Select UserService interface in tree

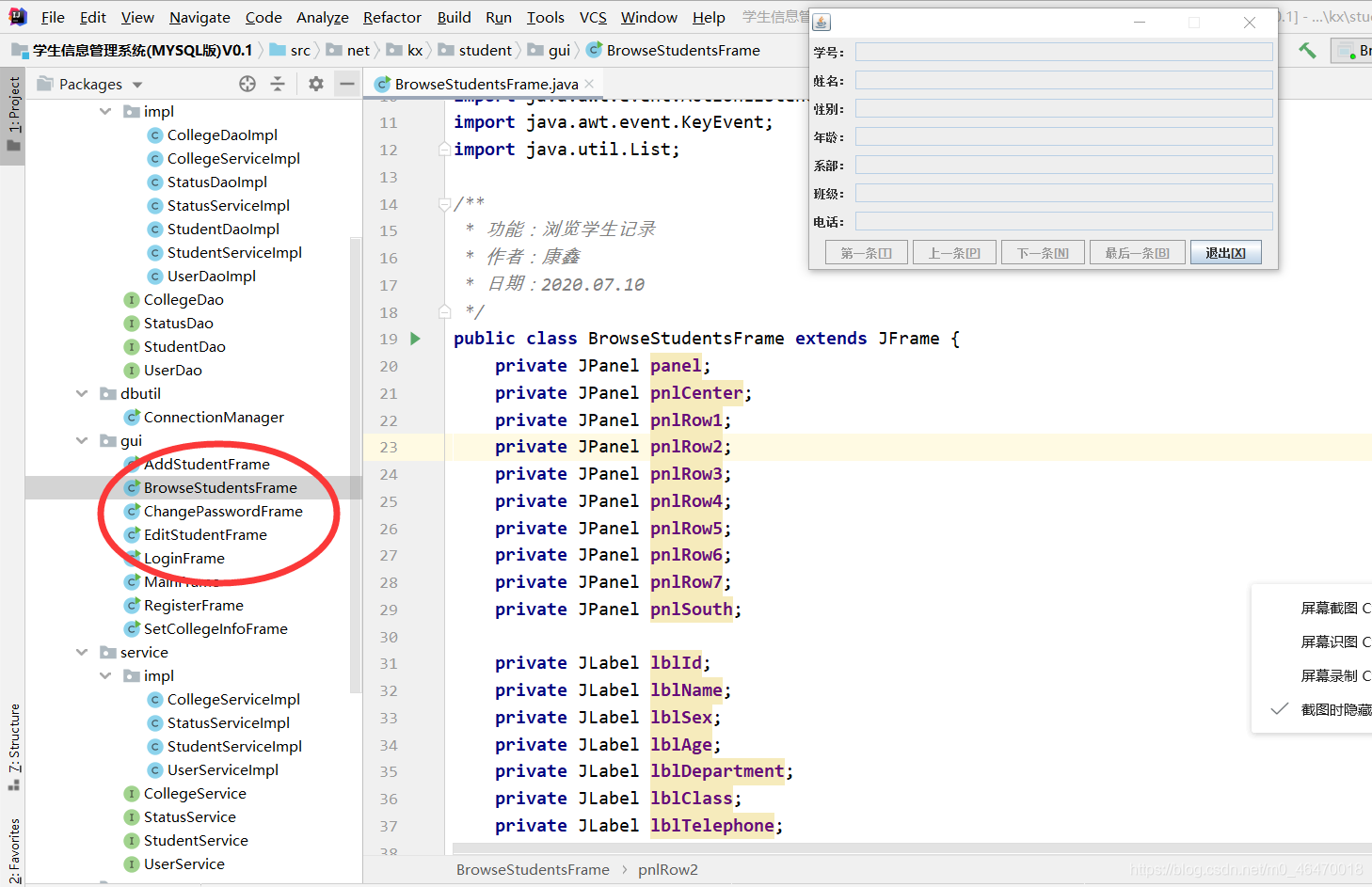pos(183,863)
